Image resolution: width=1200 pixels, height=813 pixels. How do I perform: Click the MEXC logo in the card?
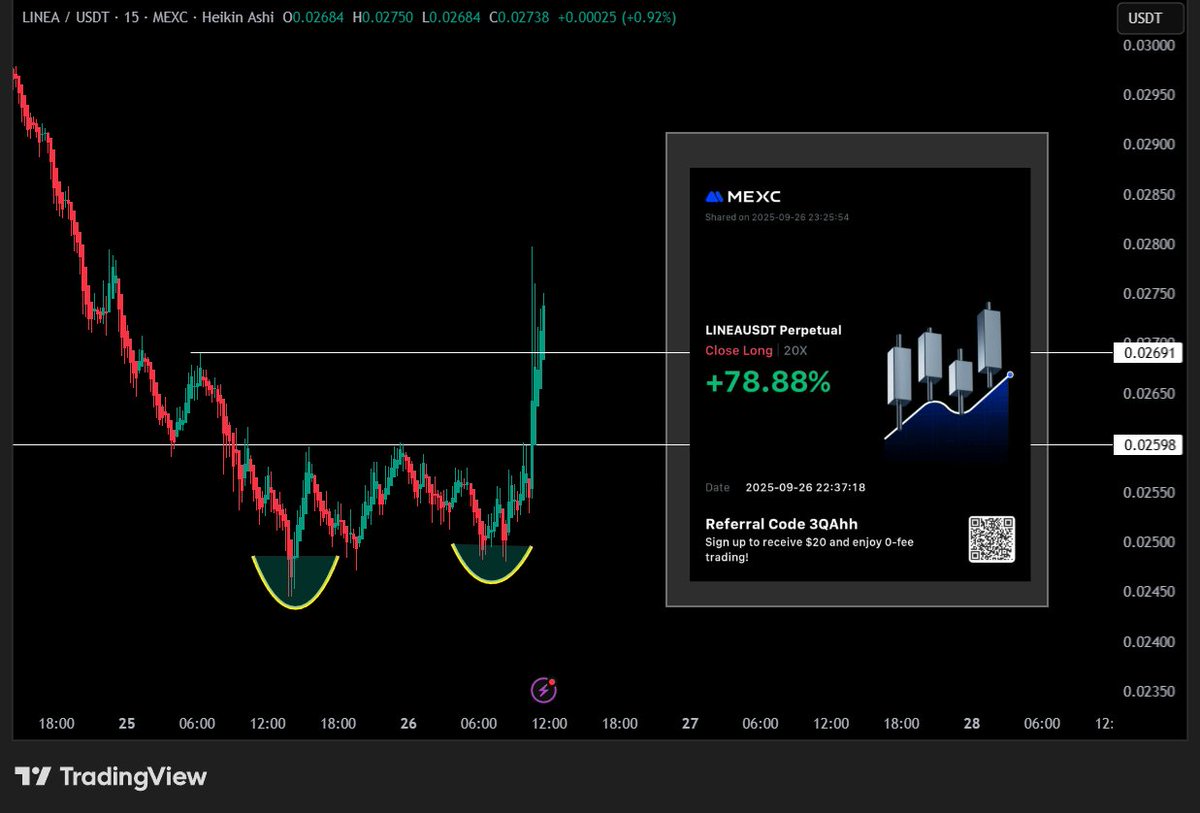point(743,197)
